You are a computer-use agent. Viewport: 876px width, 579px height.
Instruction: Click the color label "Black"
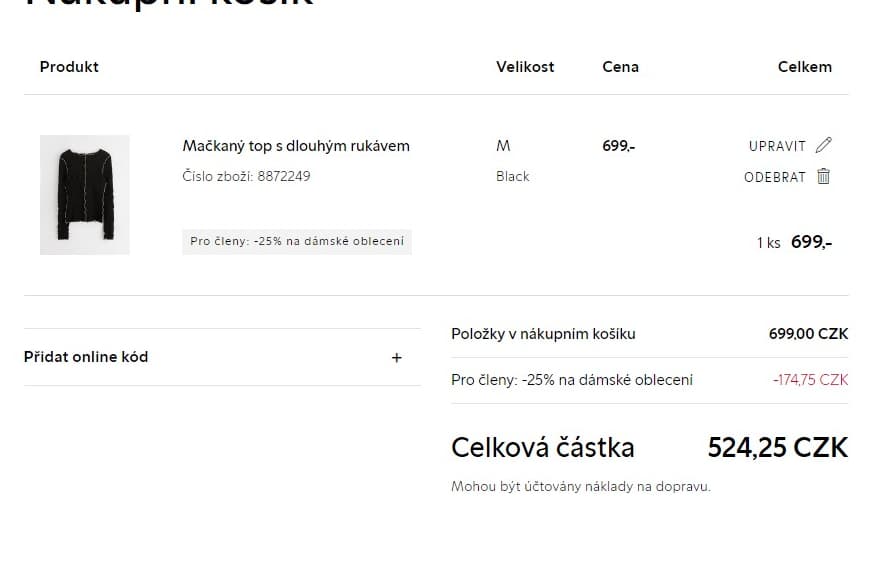click(513, 176)
